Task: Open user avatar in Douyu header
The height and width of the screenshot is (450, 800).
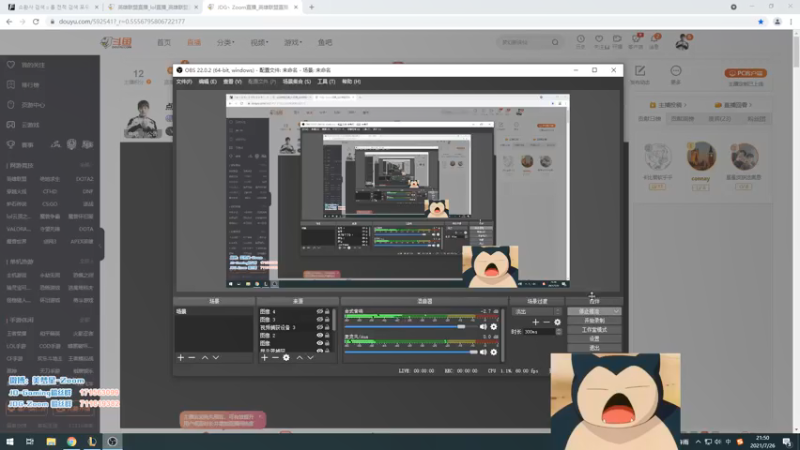Action: pyautogui.click(x=682, y=42)
